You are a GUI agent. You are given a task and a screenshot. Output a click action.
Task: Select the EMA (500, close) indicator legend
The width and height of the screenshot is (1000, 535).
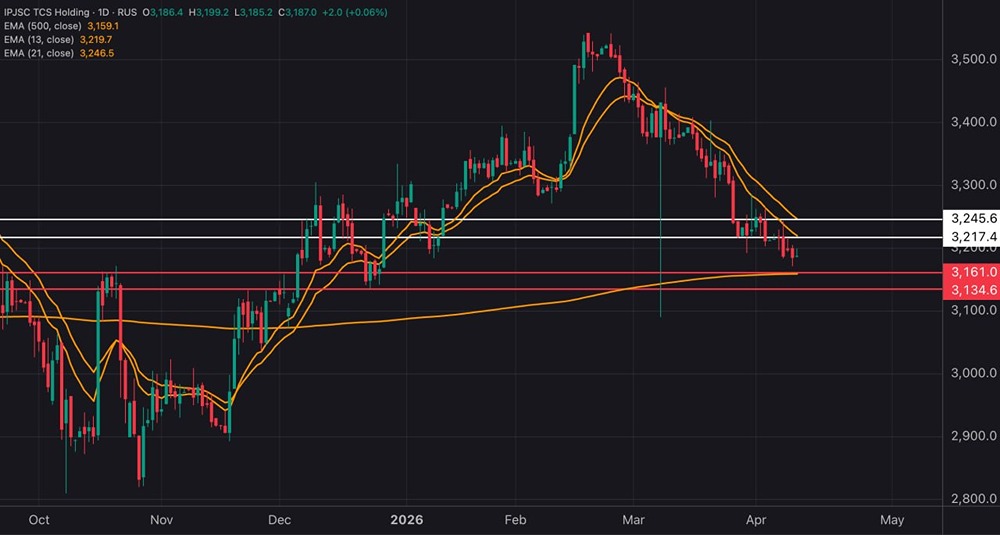pos(43,26)
